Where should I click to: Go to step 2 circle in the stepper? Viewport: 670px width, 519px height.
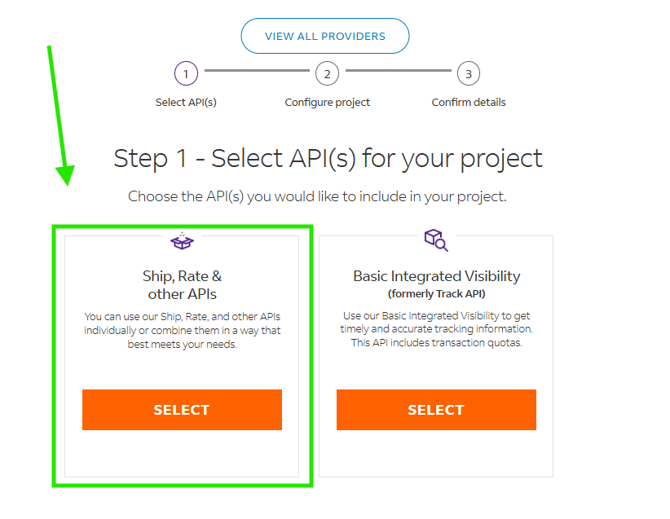327,73
